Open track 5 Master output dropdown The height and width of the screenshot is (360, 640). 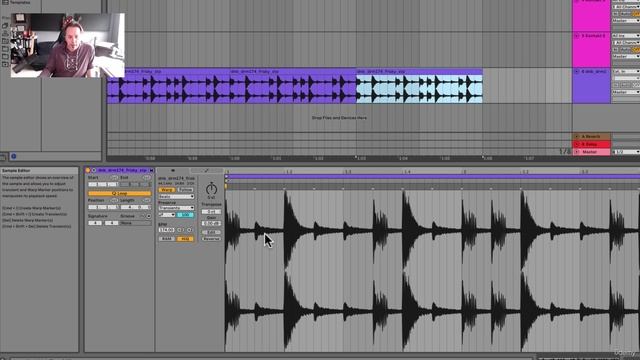click(626, 56)
